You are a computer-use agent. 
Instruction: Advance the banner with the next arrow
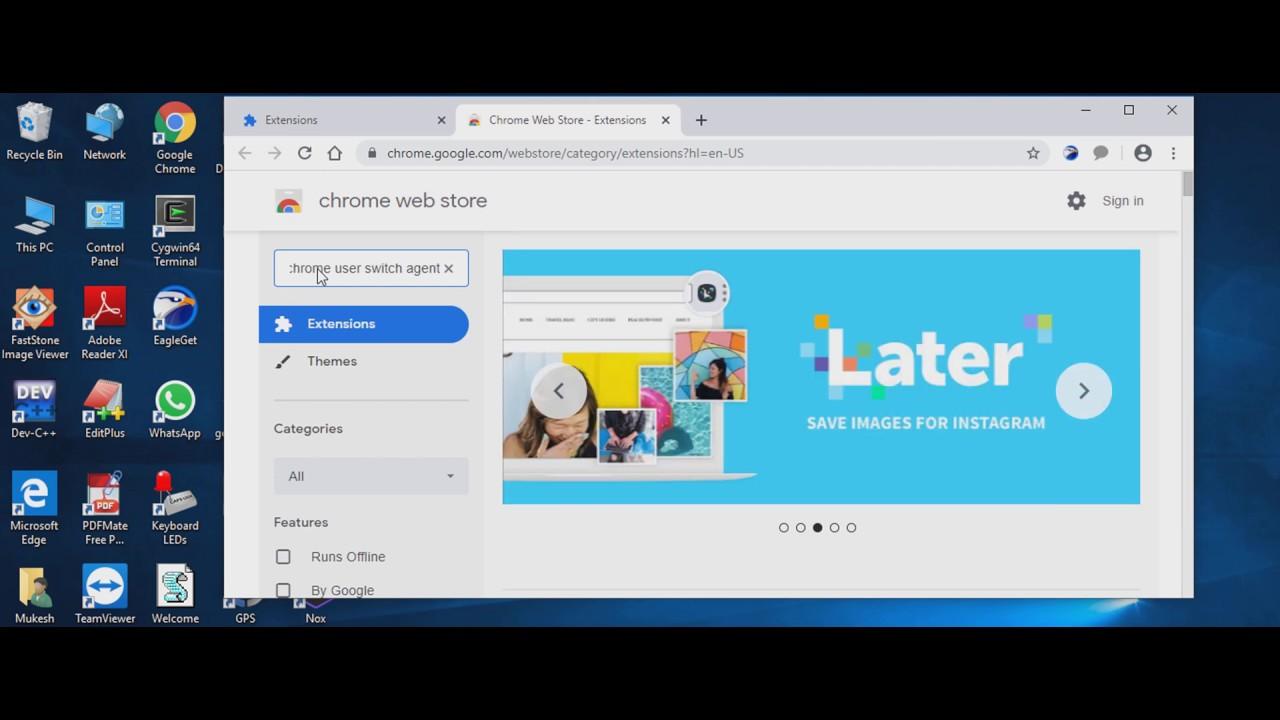tap(1084, 391)
